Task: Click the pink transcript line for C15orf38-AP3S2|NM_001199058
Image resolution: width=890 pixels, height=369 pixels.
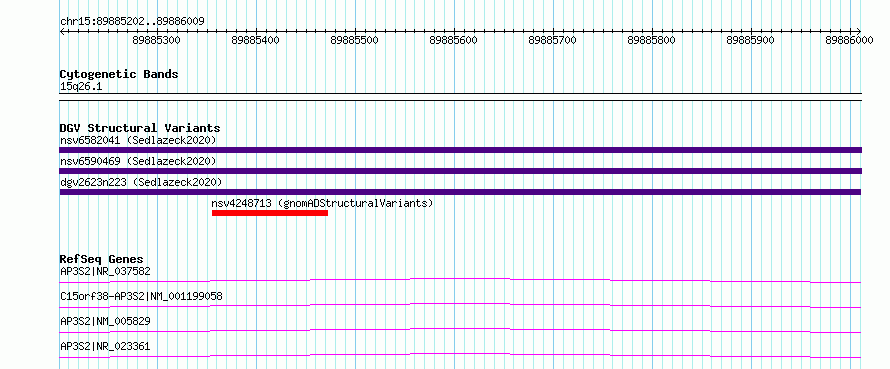Action: 460,305
